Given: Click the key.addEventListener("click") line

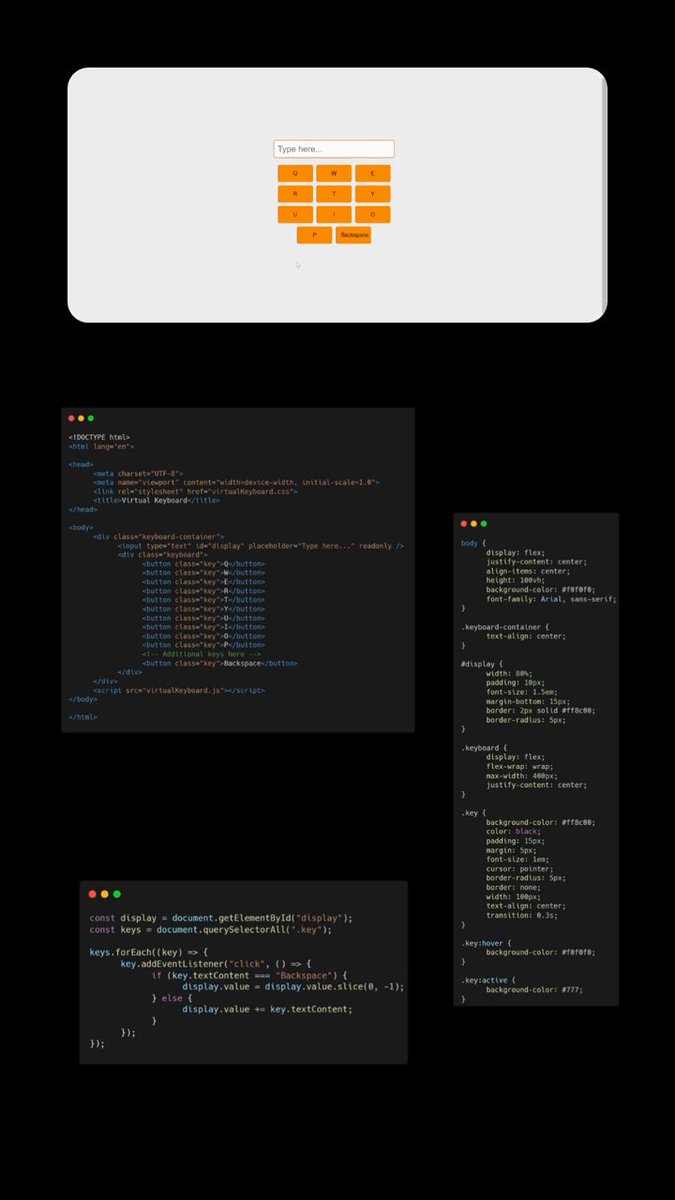Looking at the screenshot, I should pos(216,963).
